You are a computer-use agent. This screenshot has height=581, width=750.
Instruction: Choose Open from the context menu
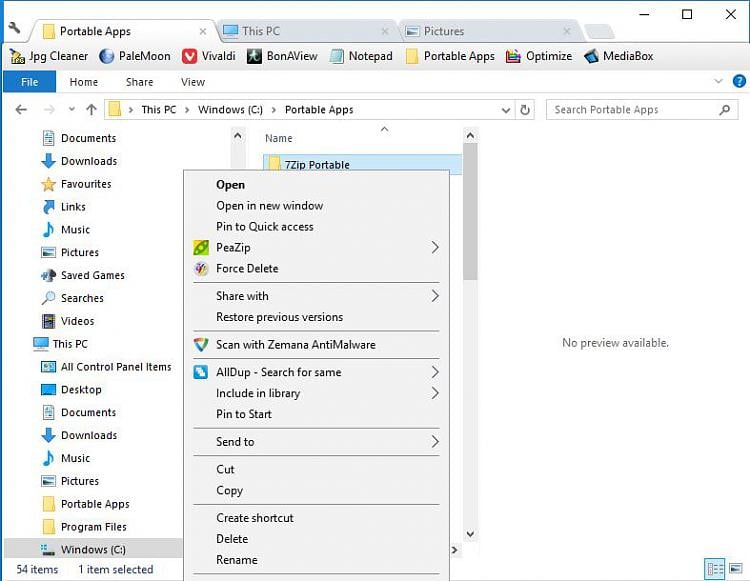(316, 185)
